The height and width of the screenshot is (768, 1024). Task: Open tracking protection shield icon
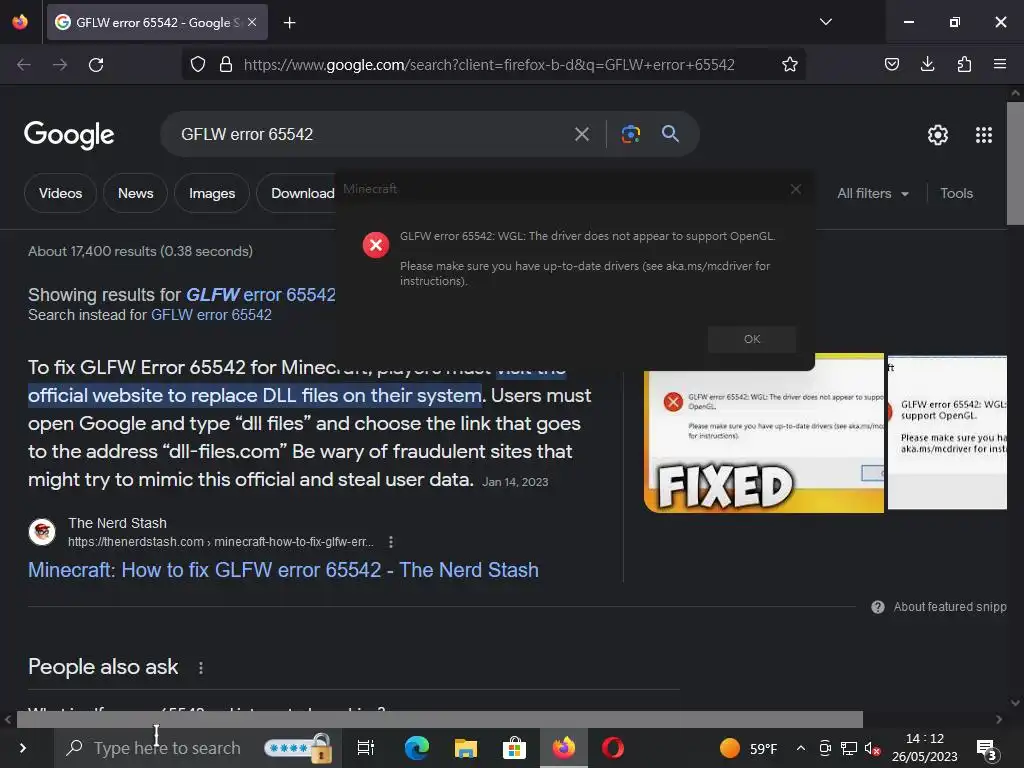[x=198, y=65]
